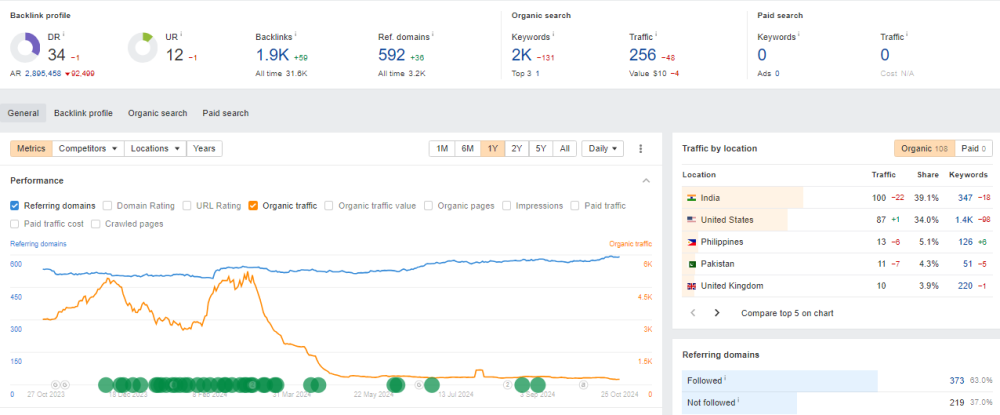The height and width of the screenshot is (415, 1000).
Task: Tick the Crawled pages checkbox
Action: click(x=96, y=224)
